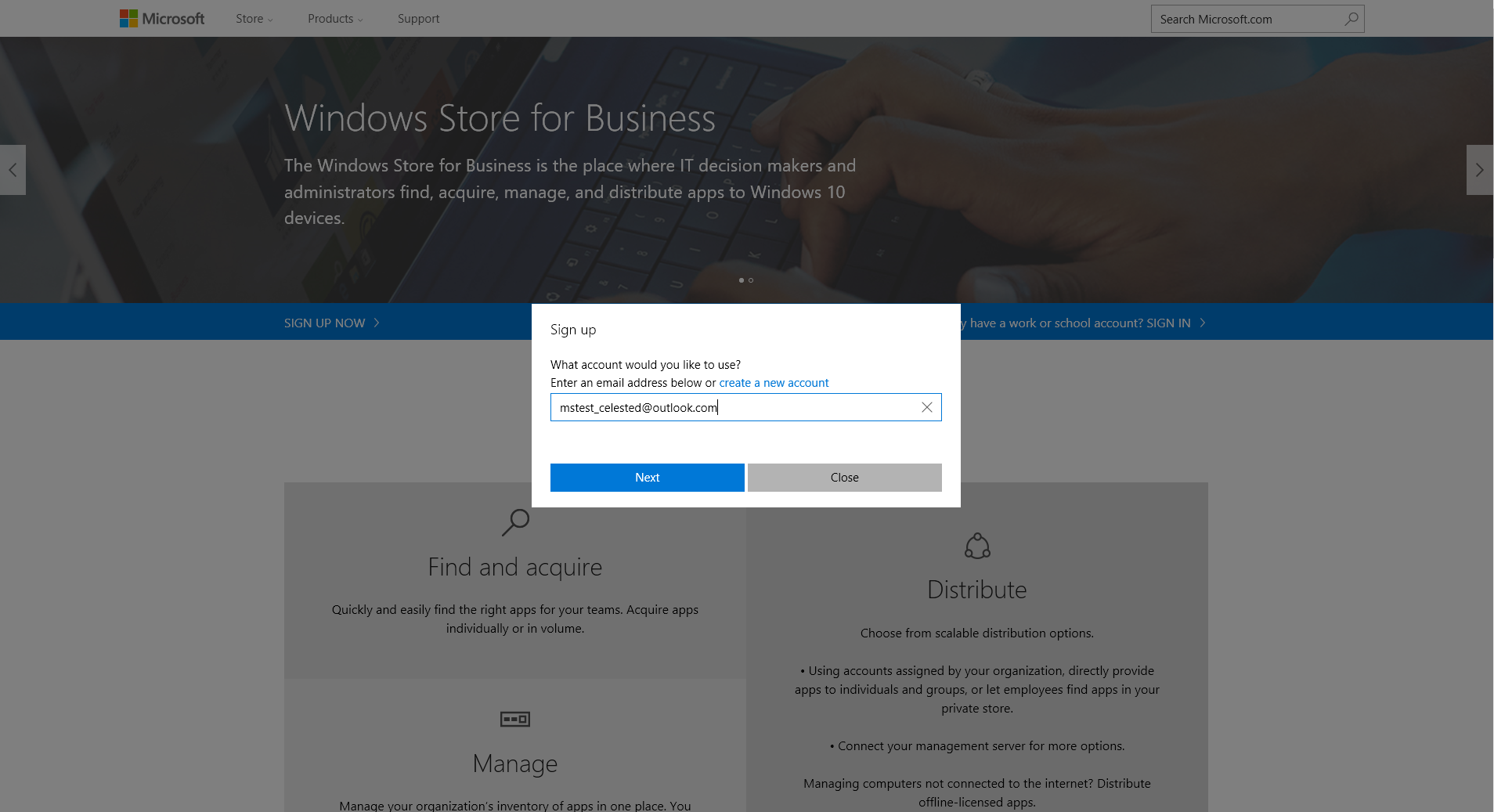Select the first carousel dot
This screenshot has height=812, width=1494.
(x=742, y=280)
